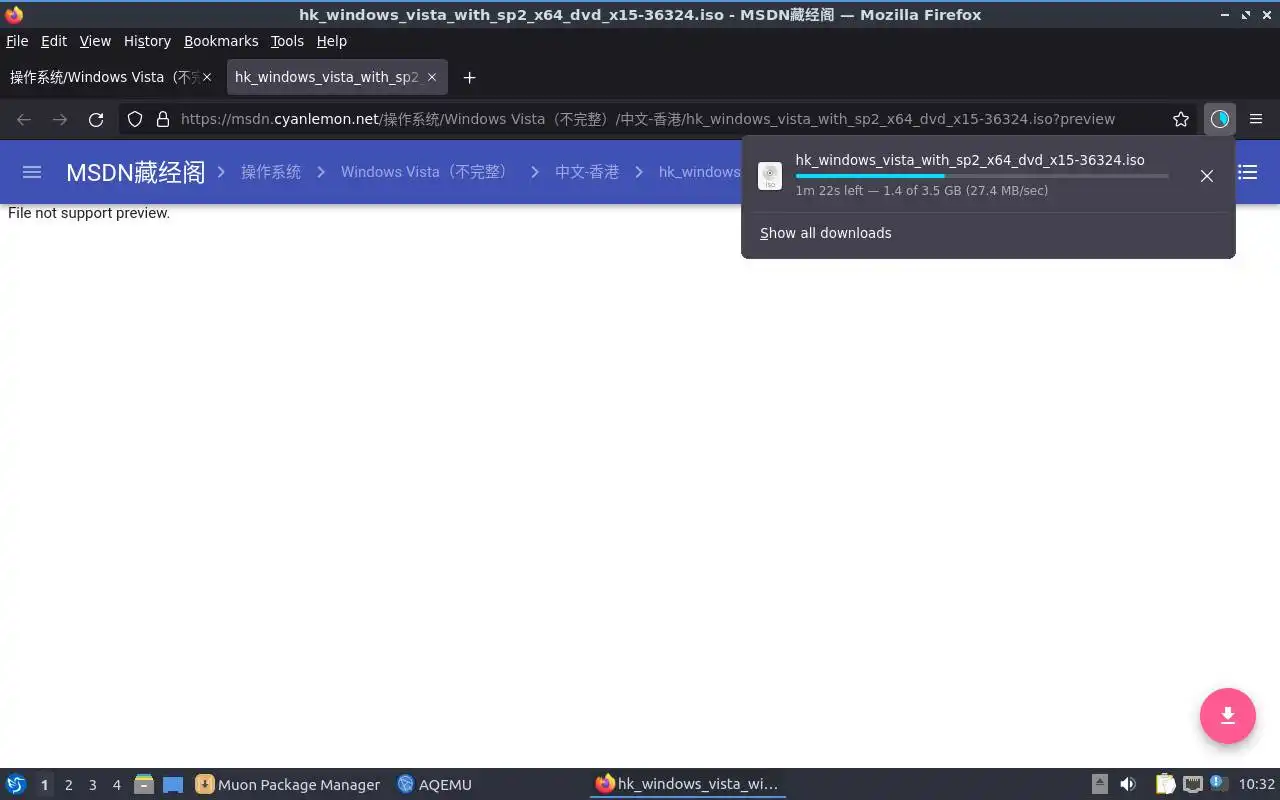The image size is (1280, 800).
Task: Open the History menu
Action: [x=147, y=41]
